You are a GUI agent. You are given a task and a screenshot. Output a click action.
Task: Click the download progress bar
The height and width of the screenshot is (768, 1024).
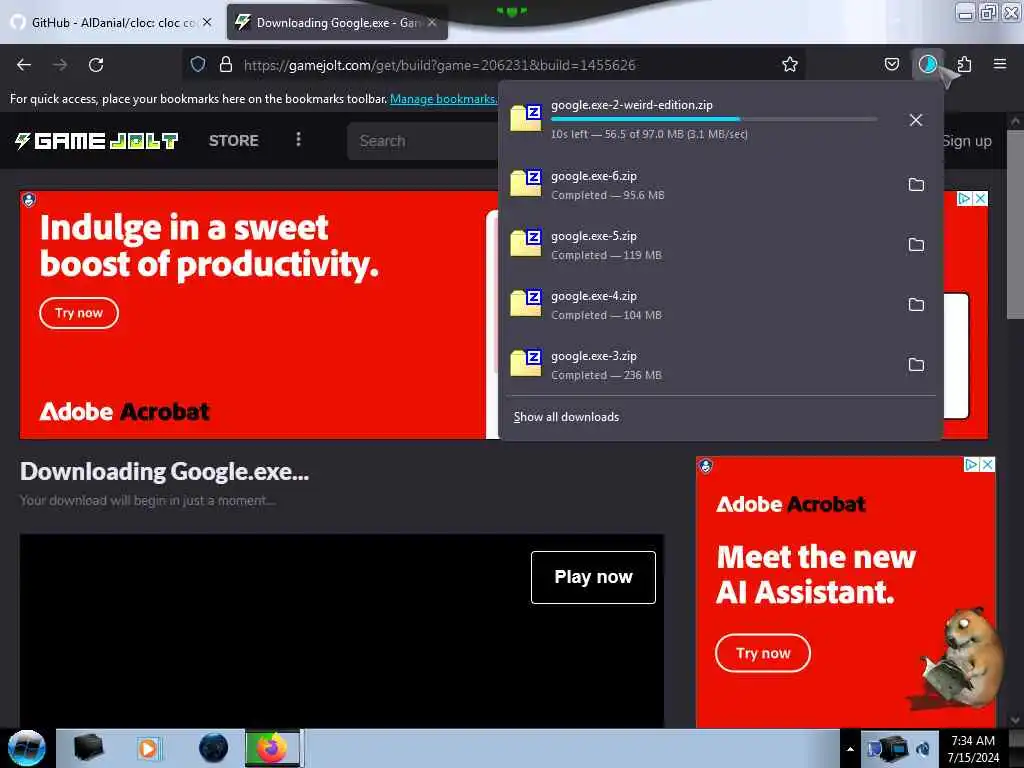coord(714,120)
